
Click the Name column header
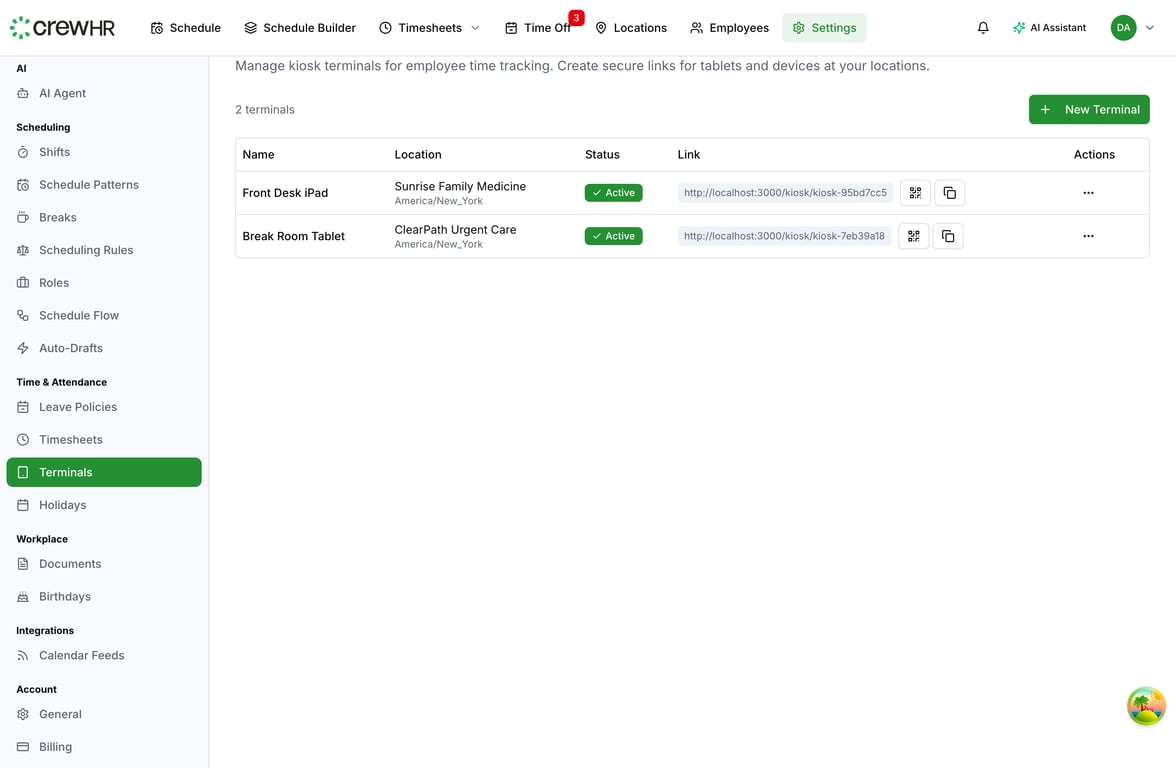(258, 154)
